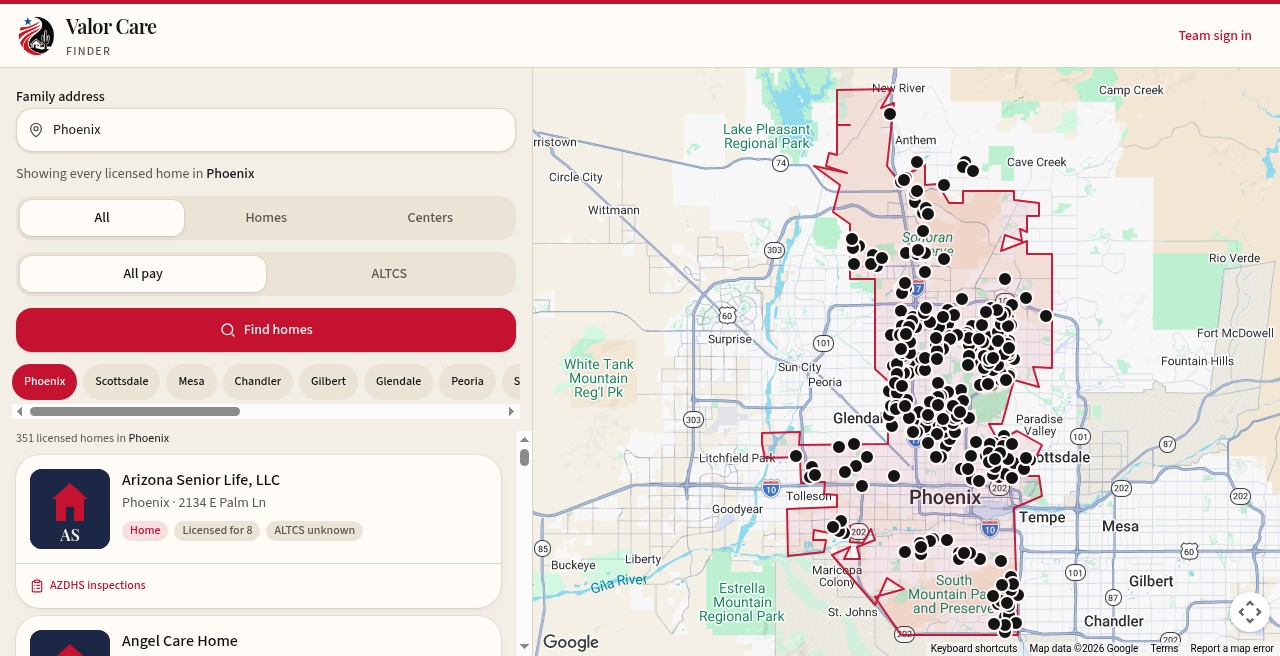Image resolution: width=1280 pixels, height=656 pixels.
Task: Choose the Mesa city chip
Action: (x=191, y=382)
